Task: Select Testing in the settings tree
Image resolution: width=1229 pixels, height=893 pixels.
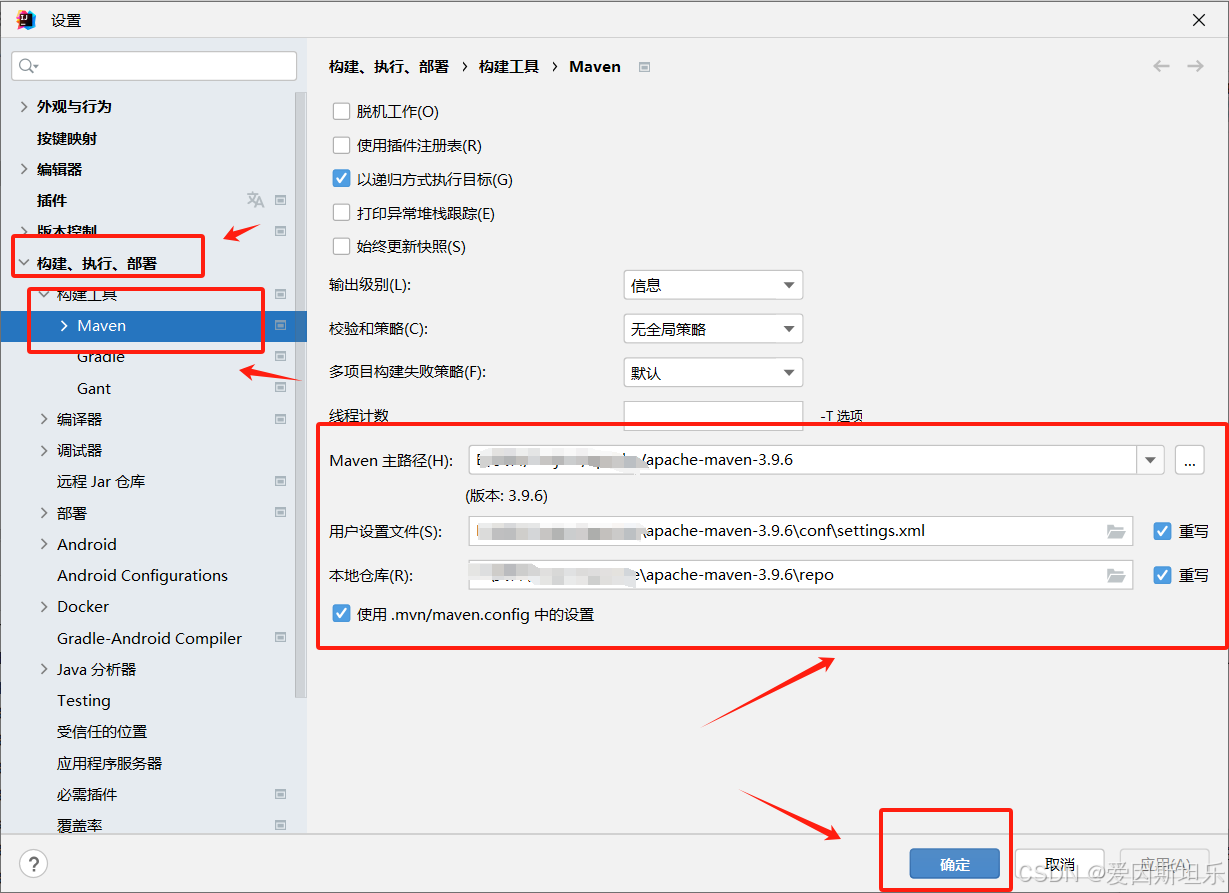Action: (x=84, y=700)
